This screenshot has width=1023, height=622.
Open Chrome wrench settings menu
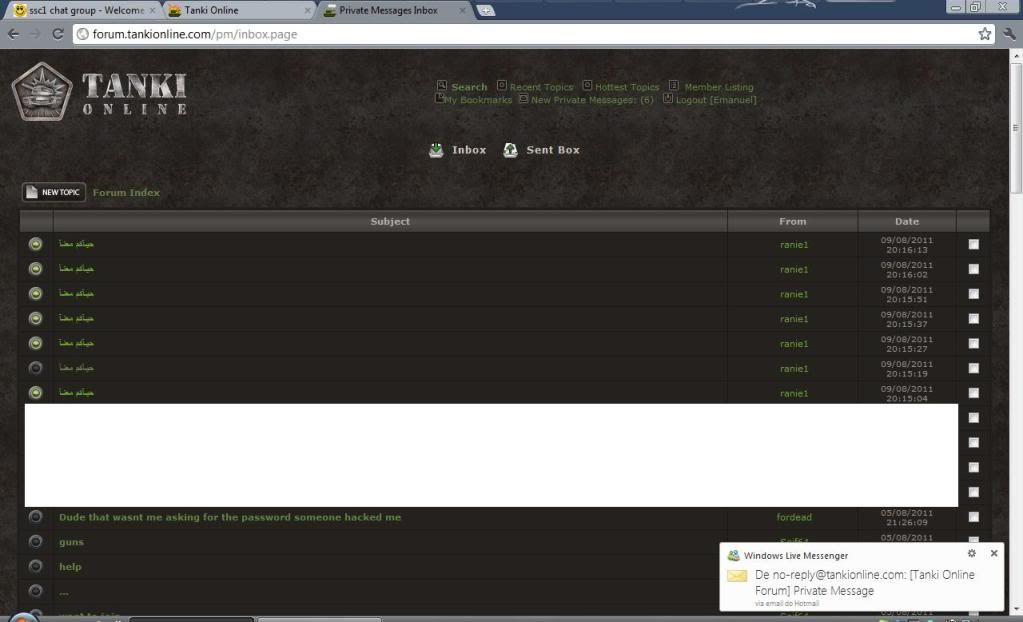(1009, 34)
